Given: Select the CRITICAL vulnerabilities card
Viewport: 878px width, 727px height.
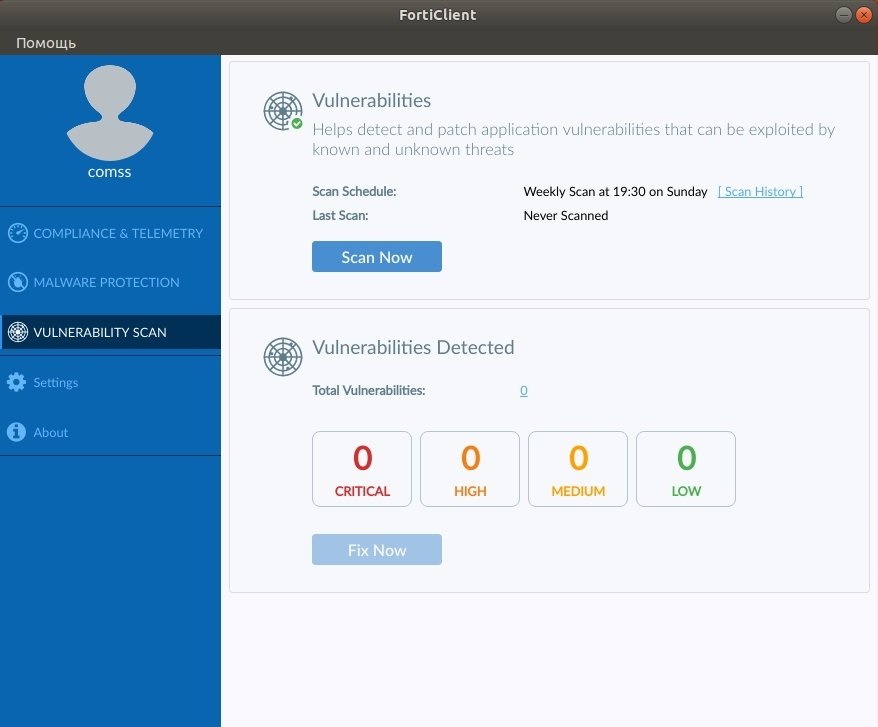Looking at the screenshot, I should [362, 469].
